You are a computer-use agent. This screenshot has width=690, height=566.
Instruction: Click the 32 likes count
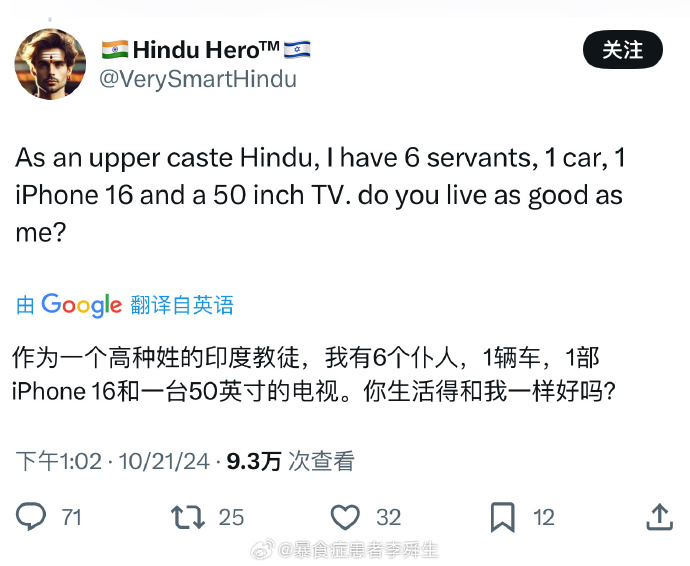pos(389,518)
